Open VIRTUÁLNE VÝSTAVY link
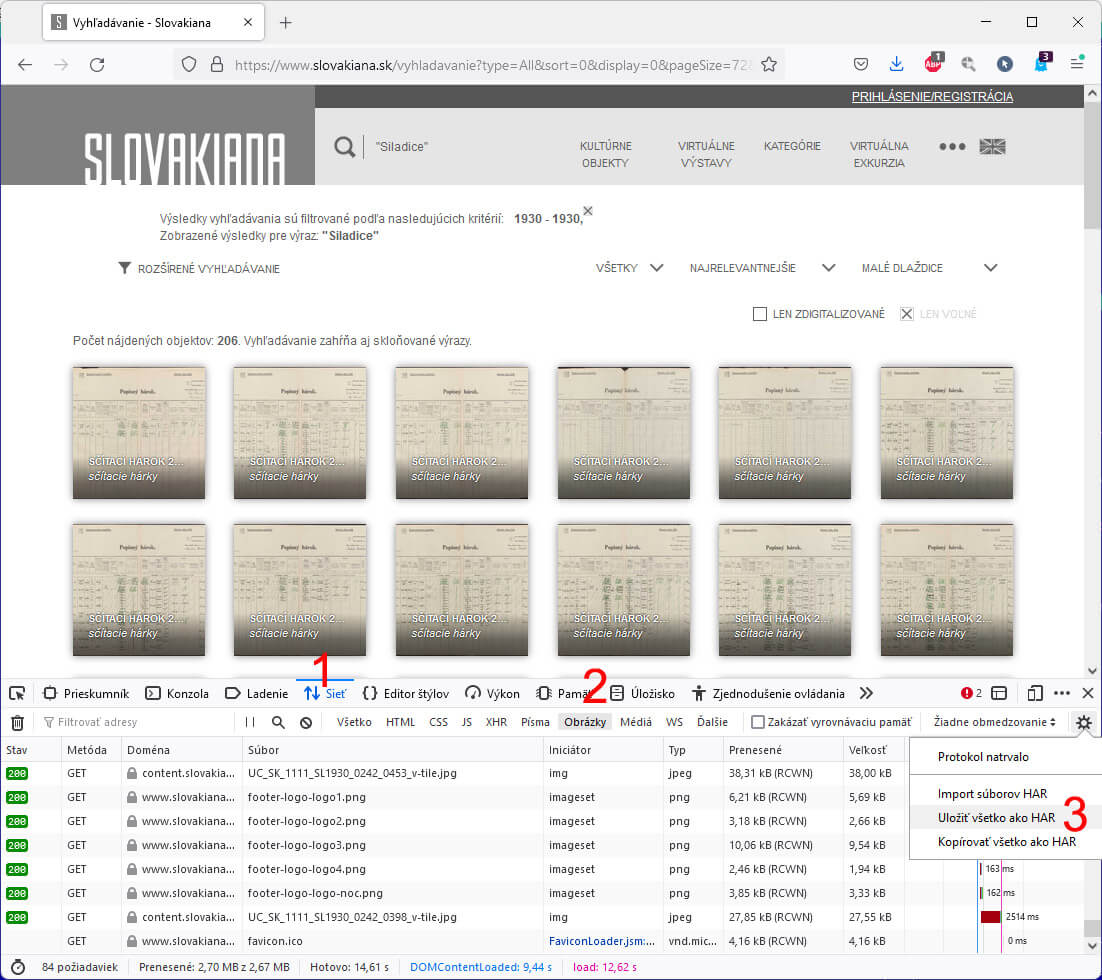1102x980 pixels. pos(706,155)
